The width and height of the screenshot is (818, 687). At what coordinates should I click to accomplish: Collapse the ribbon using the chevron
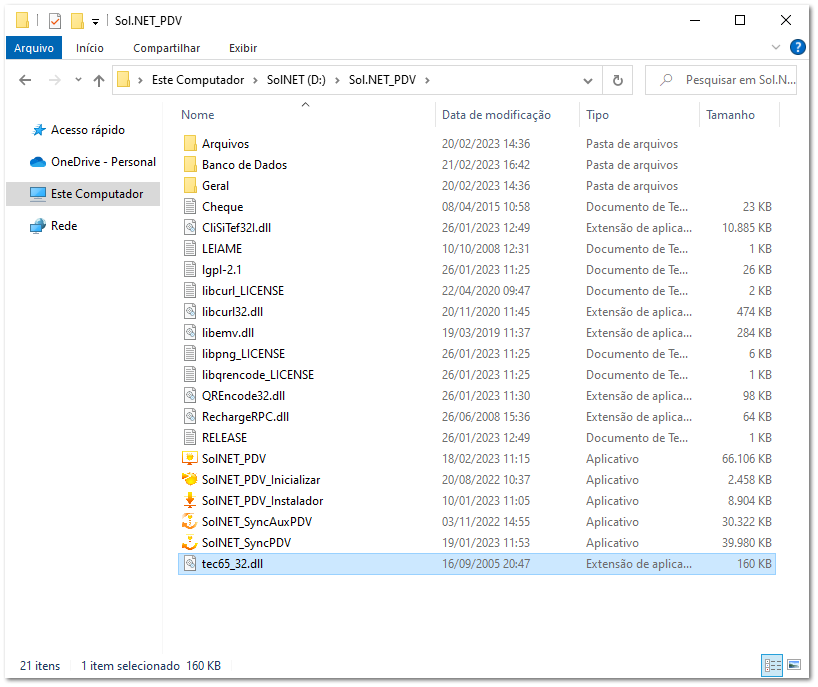click(777, 47)
